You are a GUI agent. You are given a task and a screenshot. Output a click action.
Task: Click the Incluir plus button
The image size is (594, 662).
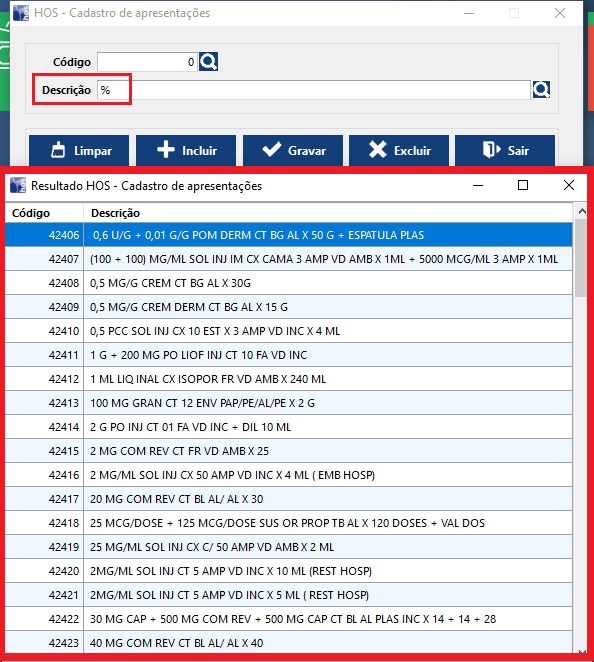coord(186,151)
